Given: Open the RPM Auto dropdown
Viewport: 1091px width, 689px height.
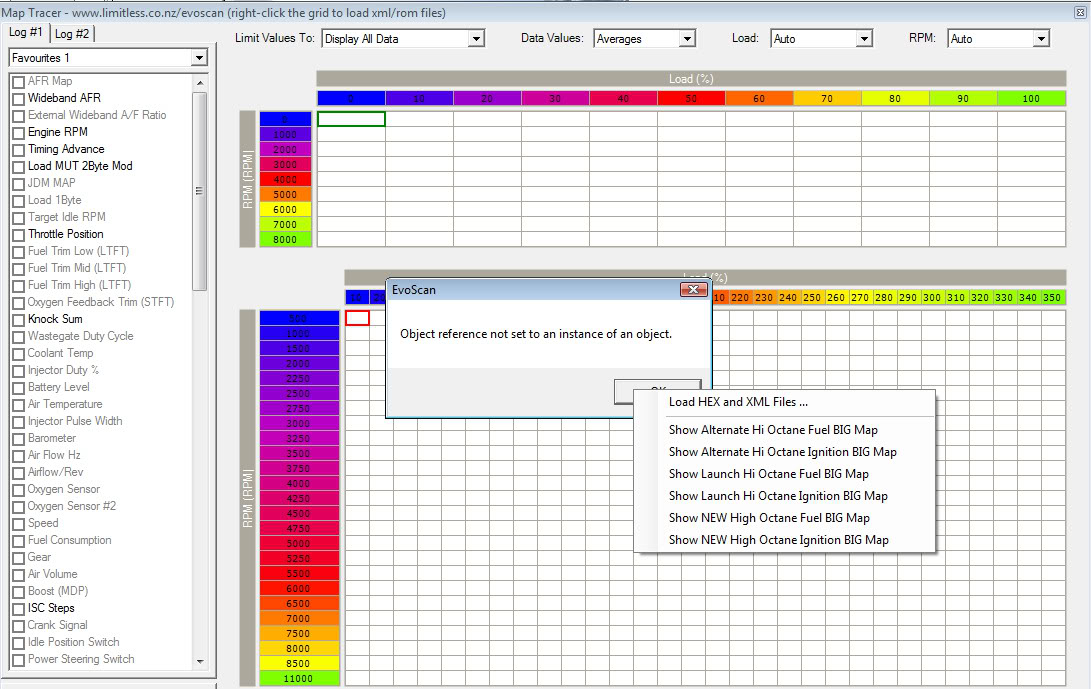Looking at the screenshot, I should pos(1041,39).
